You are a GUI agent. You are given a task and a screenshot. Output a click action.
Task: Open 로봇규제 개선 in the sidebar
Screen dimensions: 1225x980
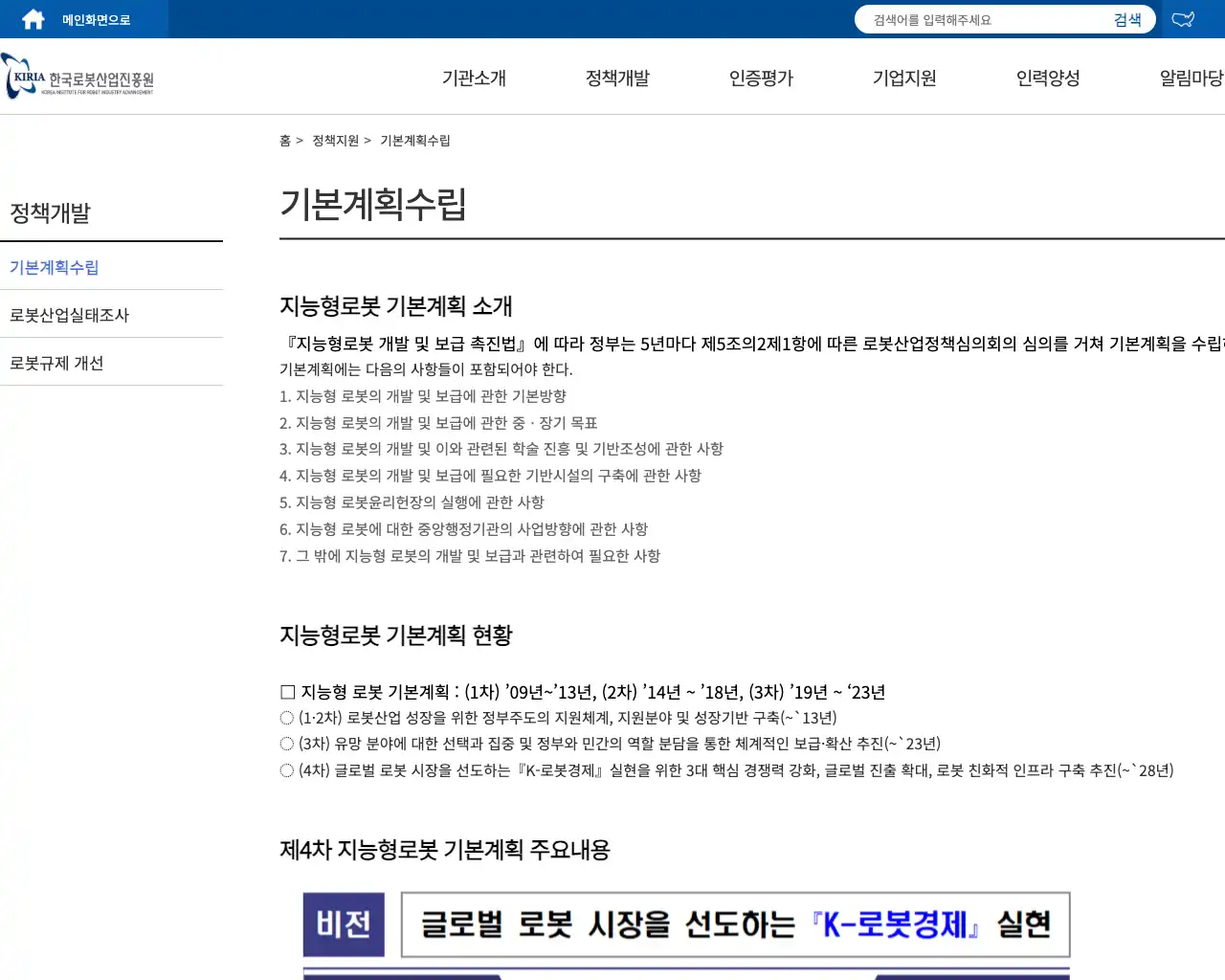pyautogui.click(x=56, y=362)
